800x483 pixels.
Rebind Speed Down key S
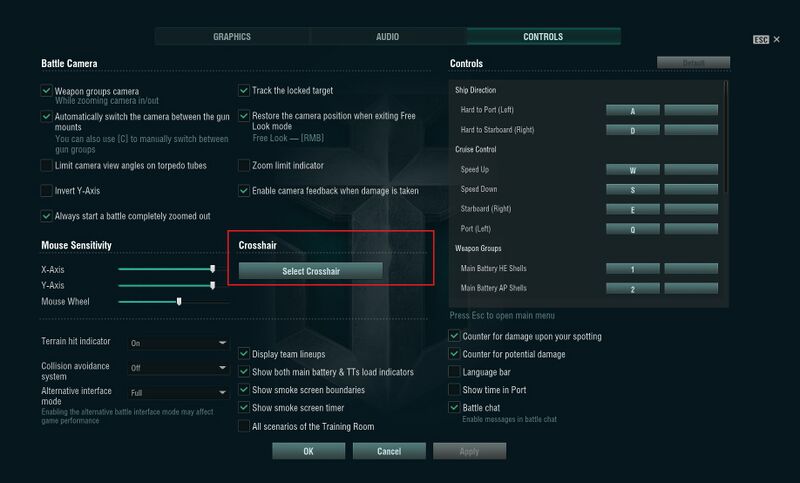(x=633, y=189)
